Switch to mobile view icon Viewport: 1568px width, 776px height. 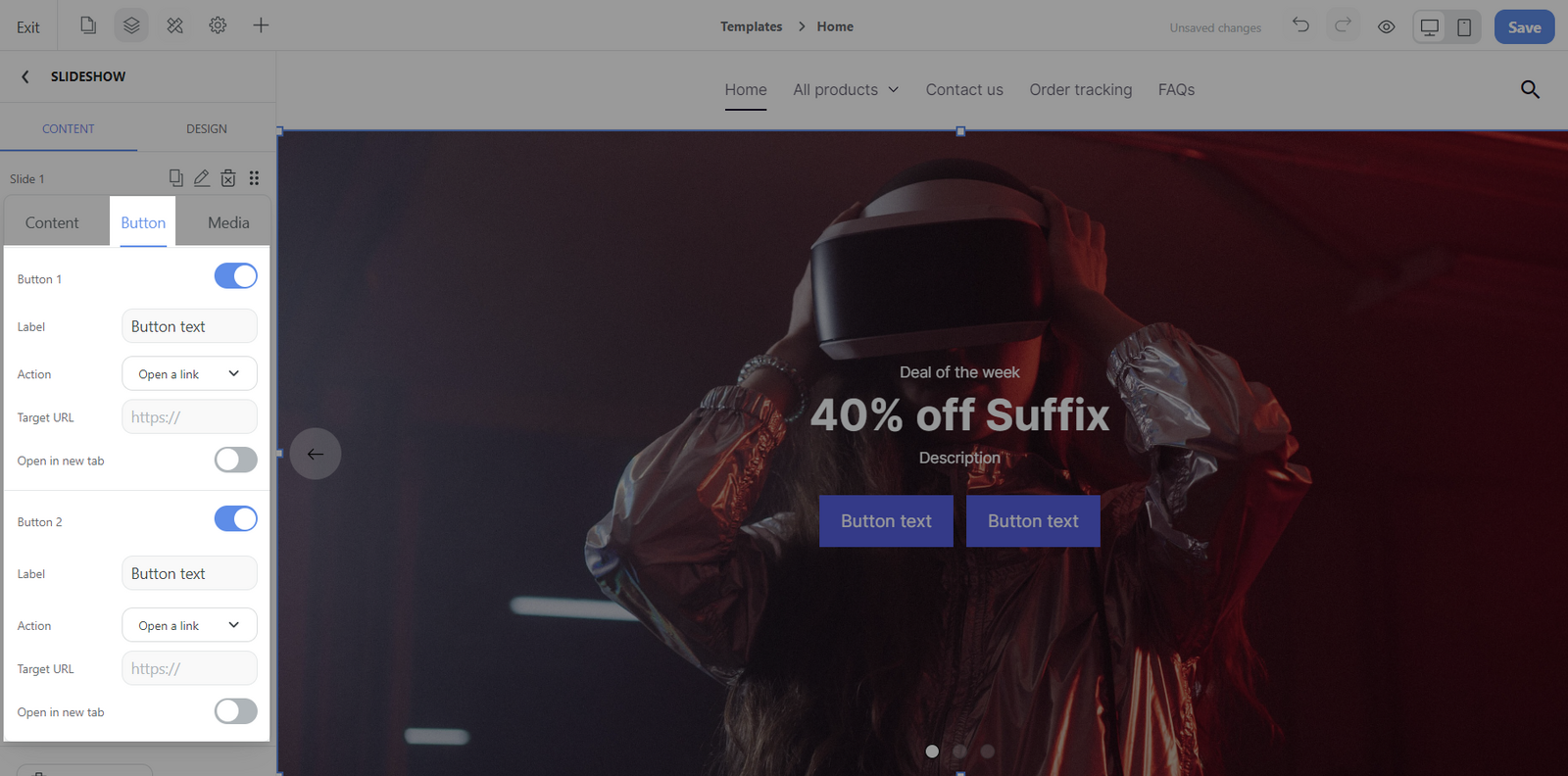click(1464, 26)
